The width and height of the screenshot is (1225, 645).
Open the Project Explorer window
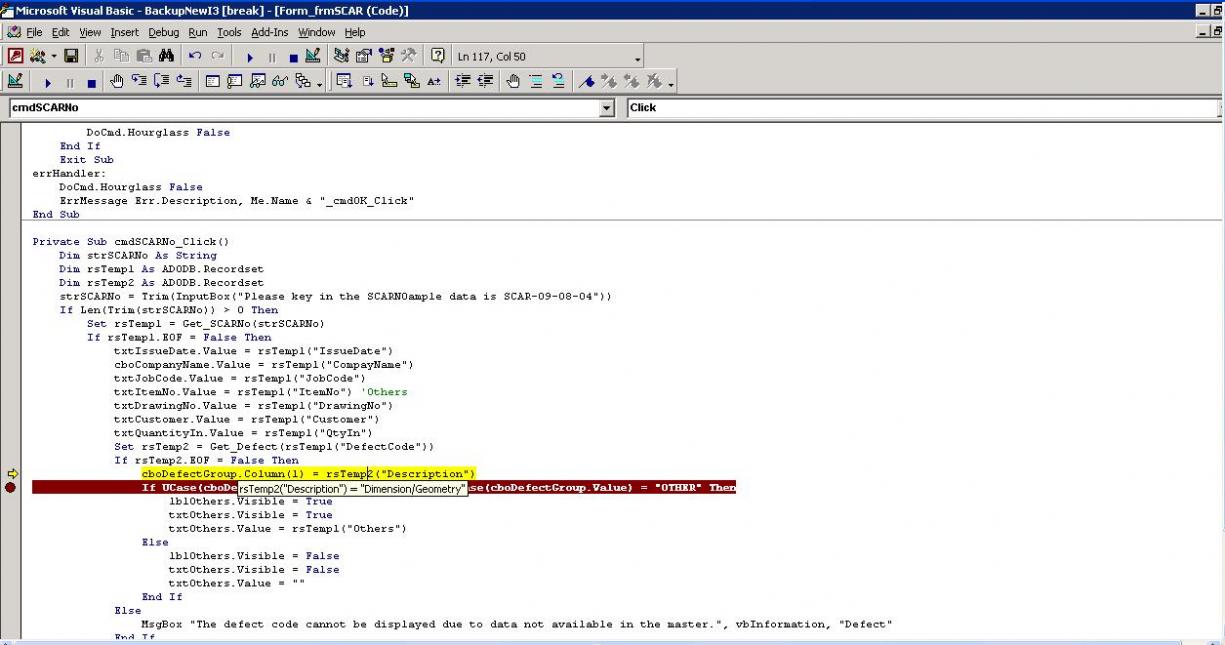341,57
